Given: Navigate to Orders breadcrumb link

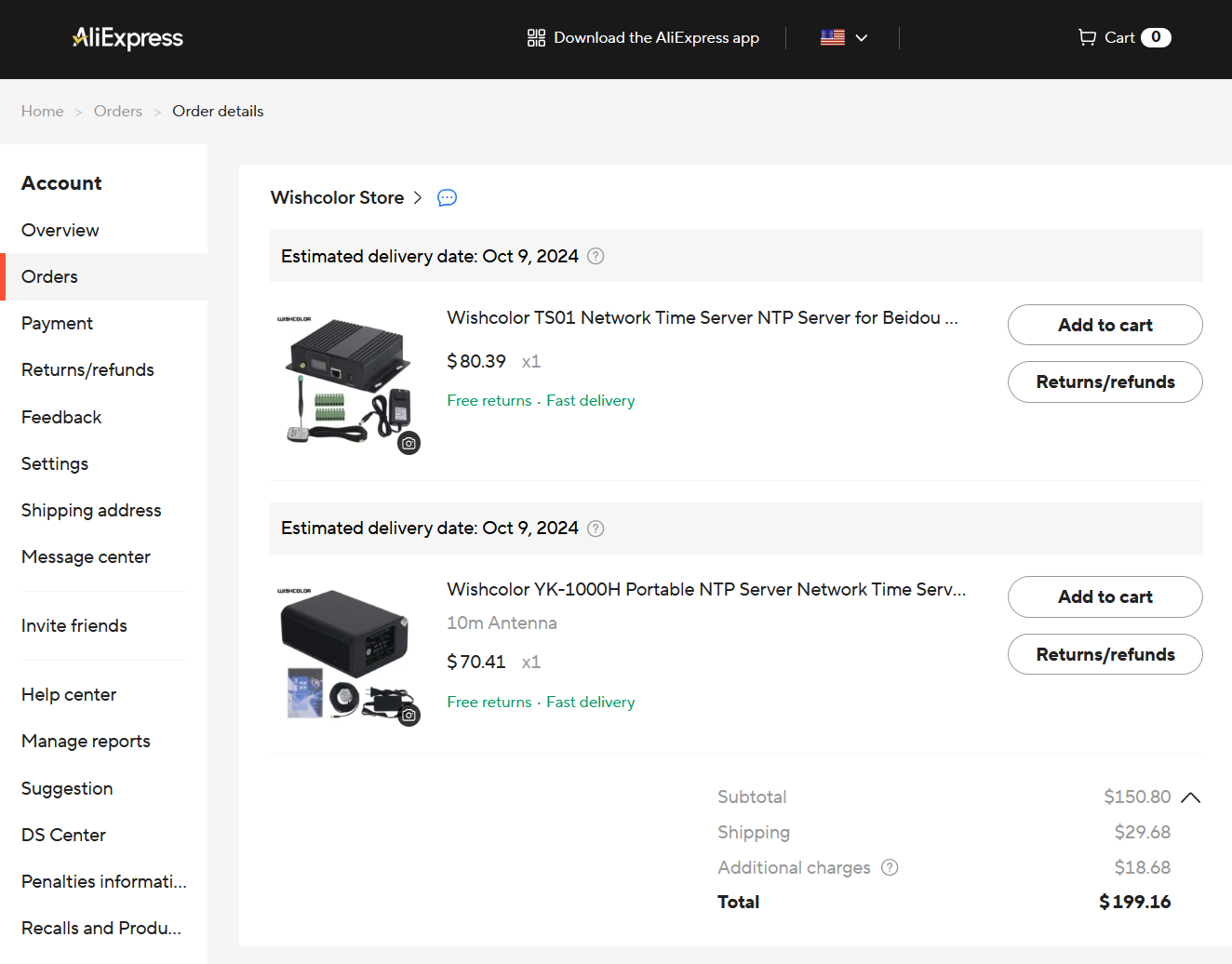Looking at the screenshot, I should click(118, 112).
